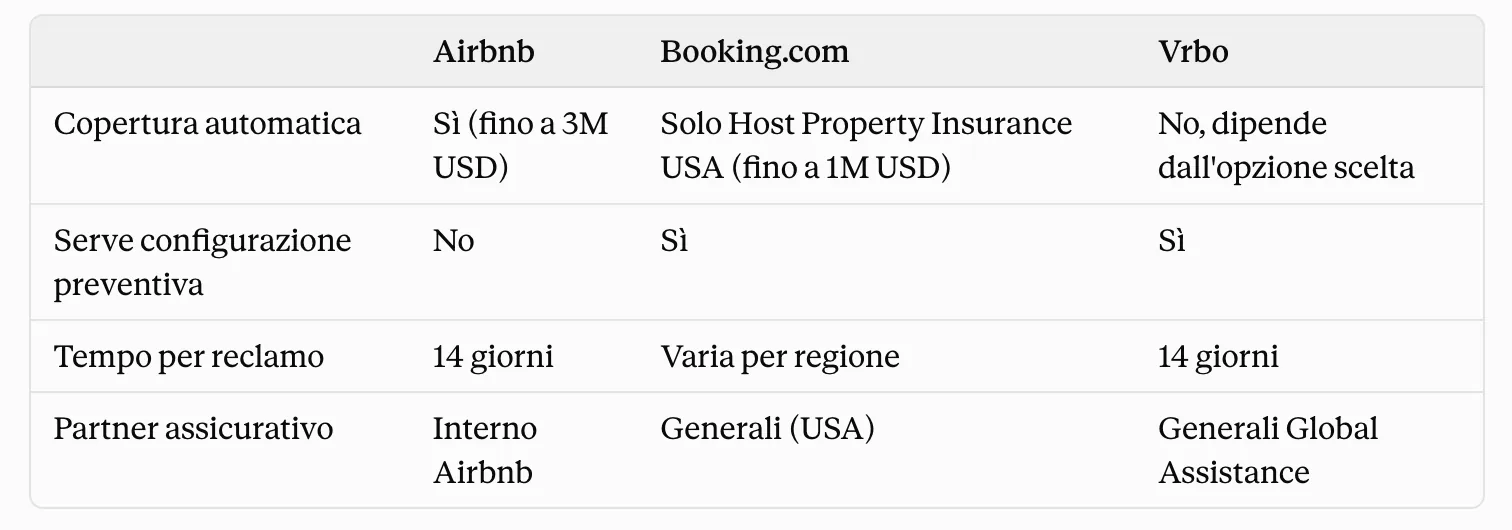Viewport: 1512px width, 530px height.
Task: Select Booking.com's Sì cell for configurazione preventiva
Action: click(674, 241)
